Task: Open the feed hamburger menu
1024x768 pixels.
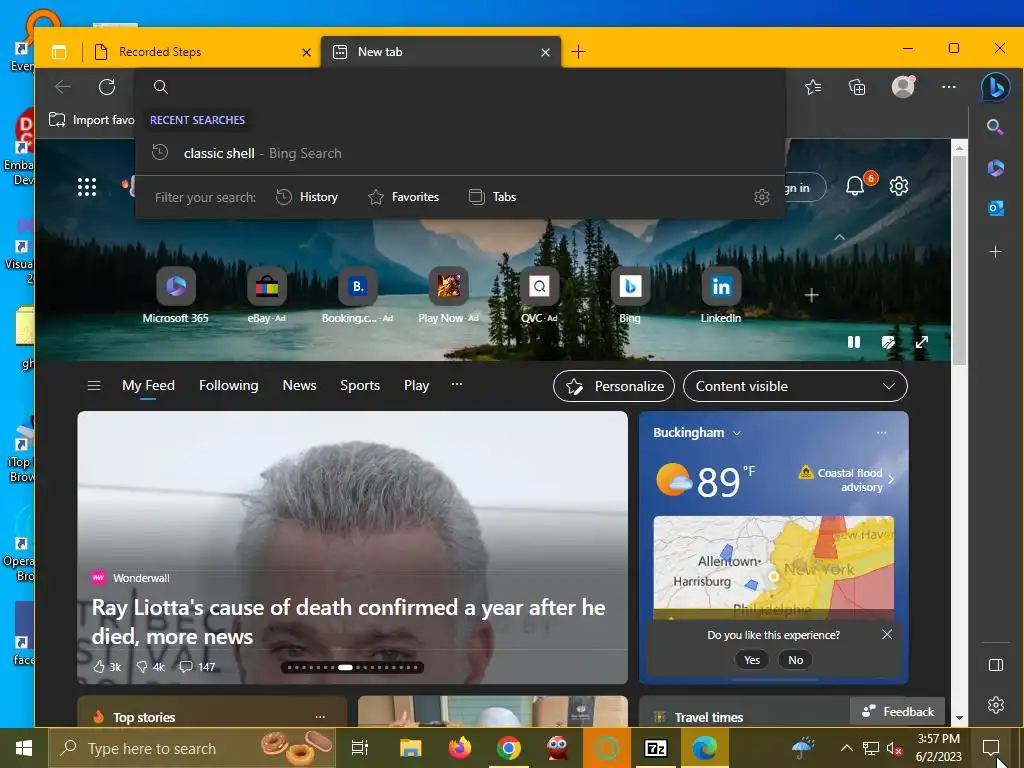Action: [94, 385]
